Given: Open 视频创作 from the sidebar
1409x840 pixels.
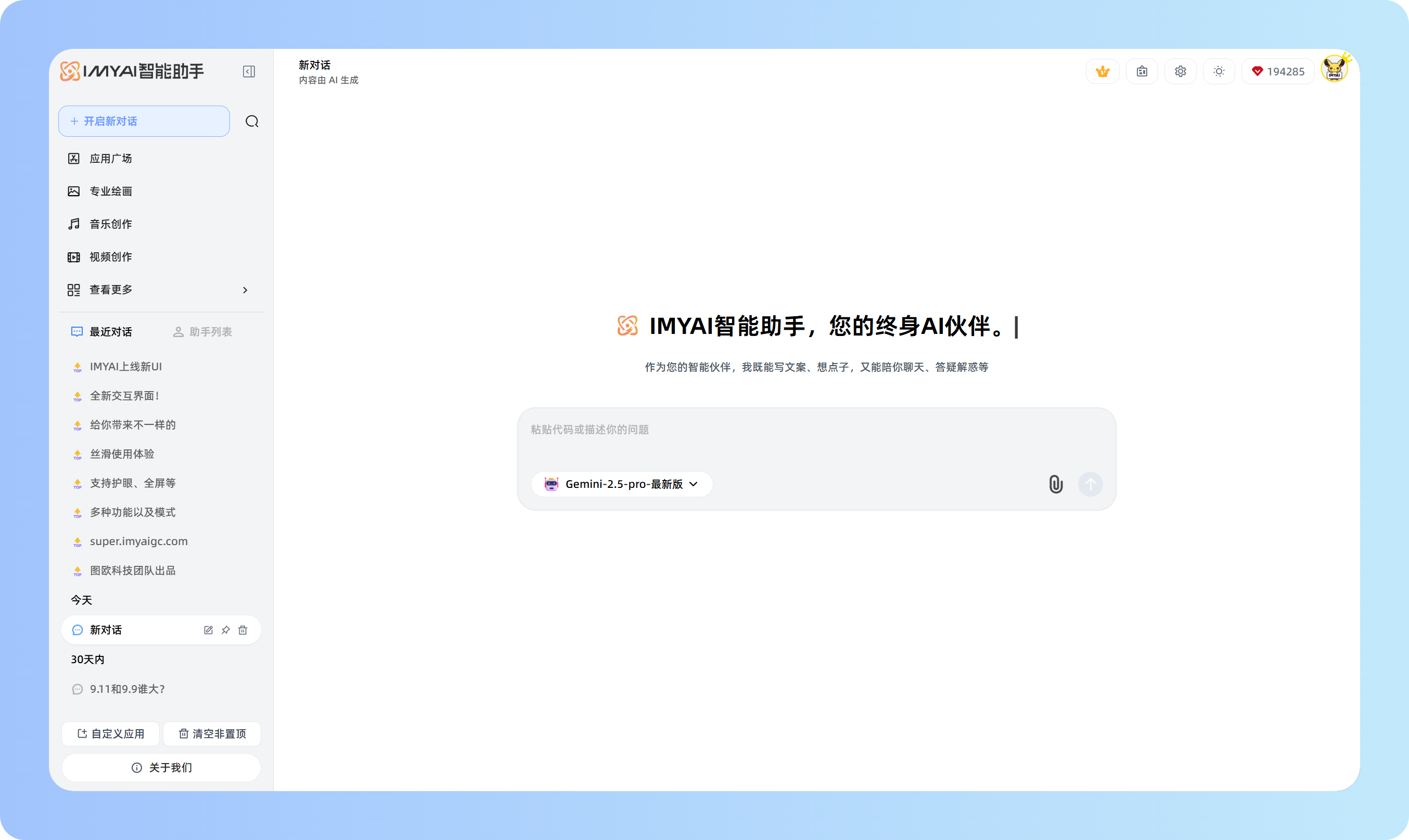Looking at the screenshot, I should click(161, 257).
